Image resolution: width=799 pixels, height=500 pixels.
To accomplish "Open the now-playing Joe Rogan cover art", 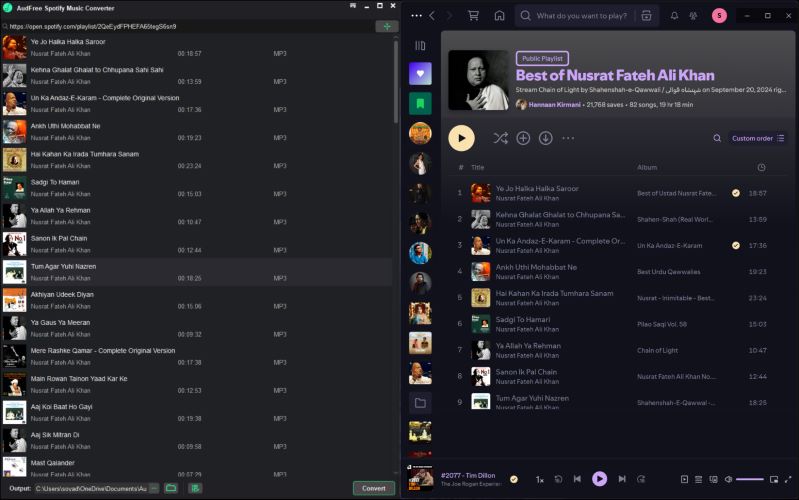I will [x=420, y=478].
